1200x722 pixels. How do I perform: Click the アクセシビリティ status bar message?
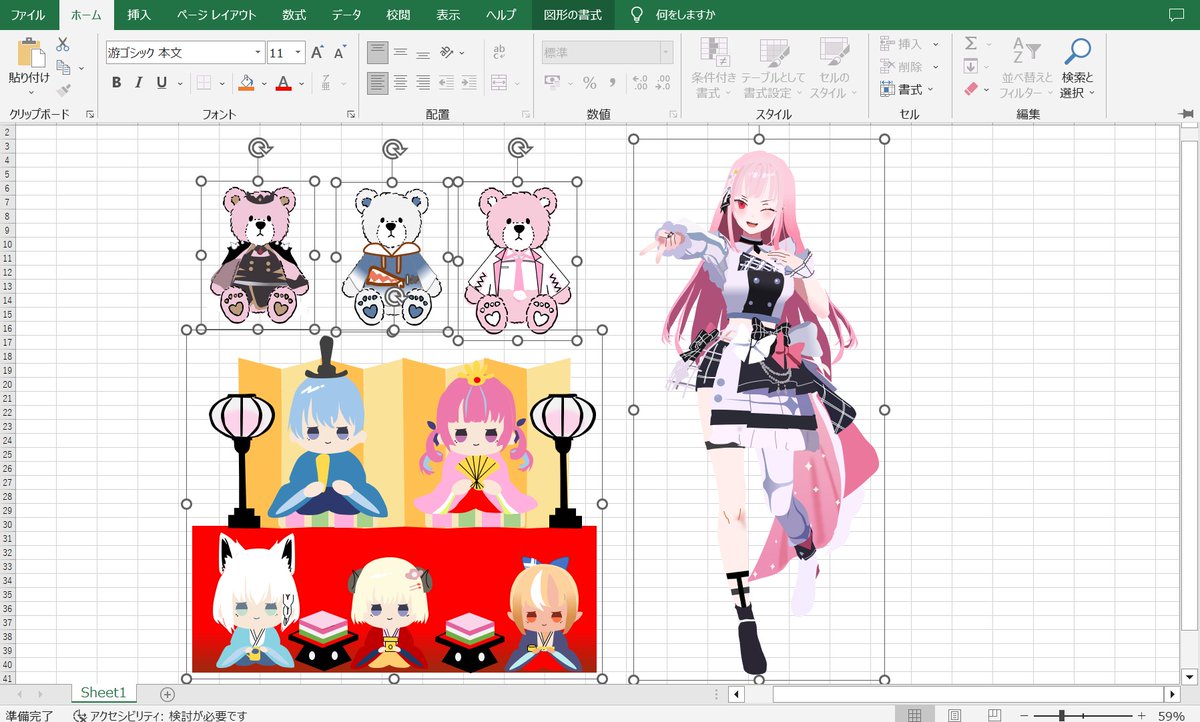point(160,715)
